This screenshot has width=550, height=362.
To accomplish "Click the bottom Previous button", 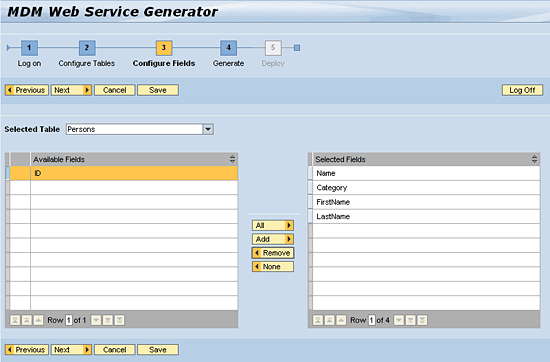I will (x=27, y=350).
